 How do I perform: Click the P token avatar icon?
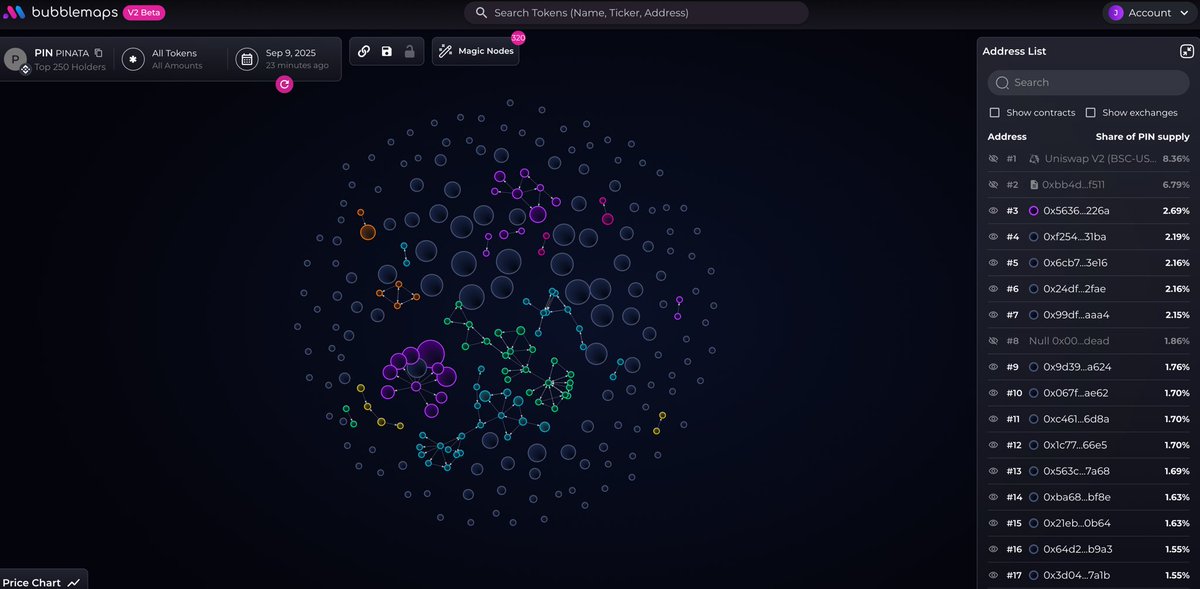coord(15,59)
